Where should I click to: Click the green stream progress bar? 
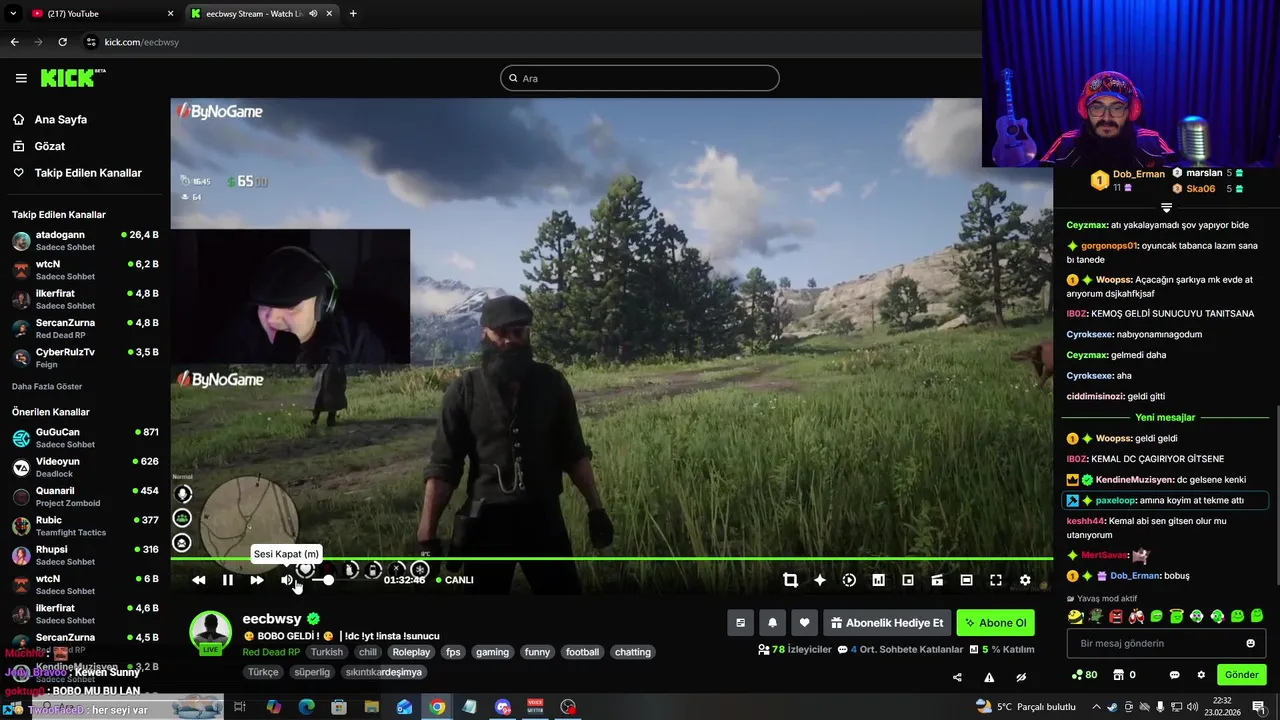click(612, 559)
